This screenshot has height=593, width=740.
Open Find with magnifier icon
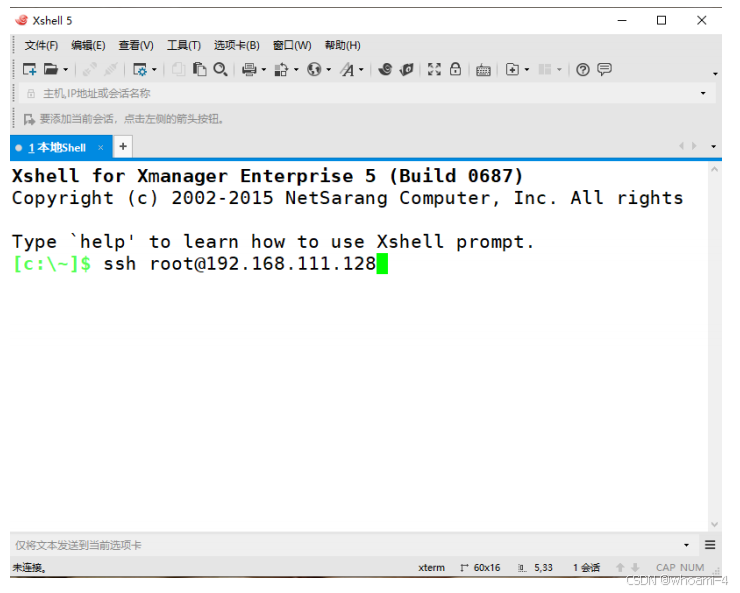click(220, 70)
